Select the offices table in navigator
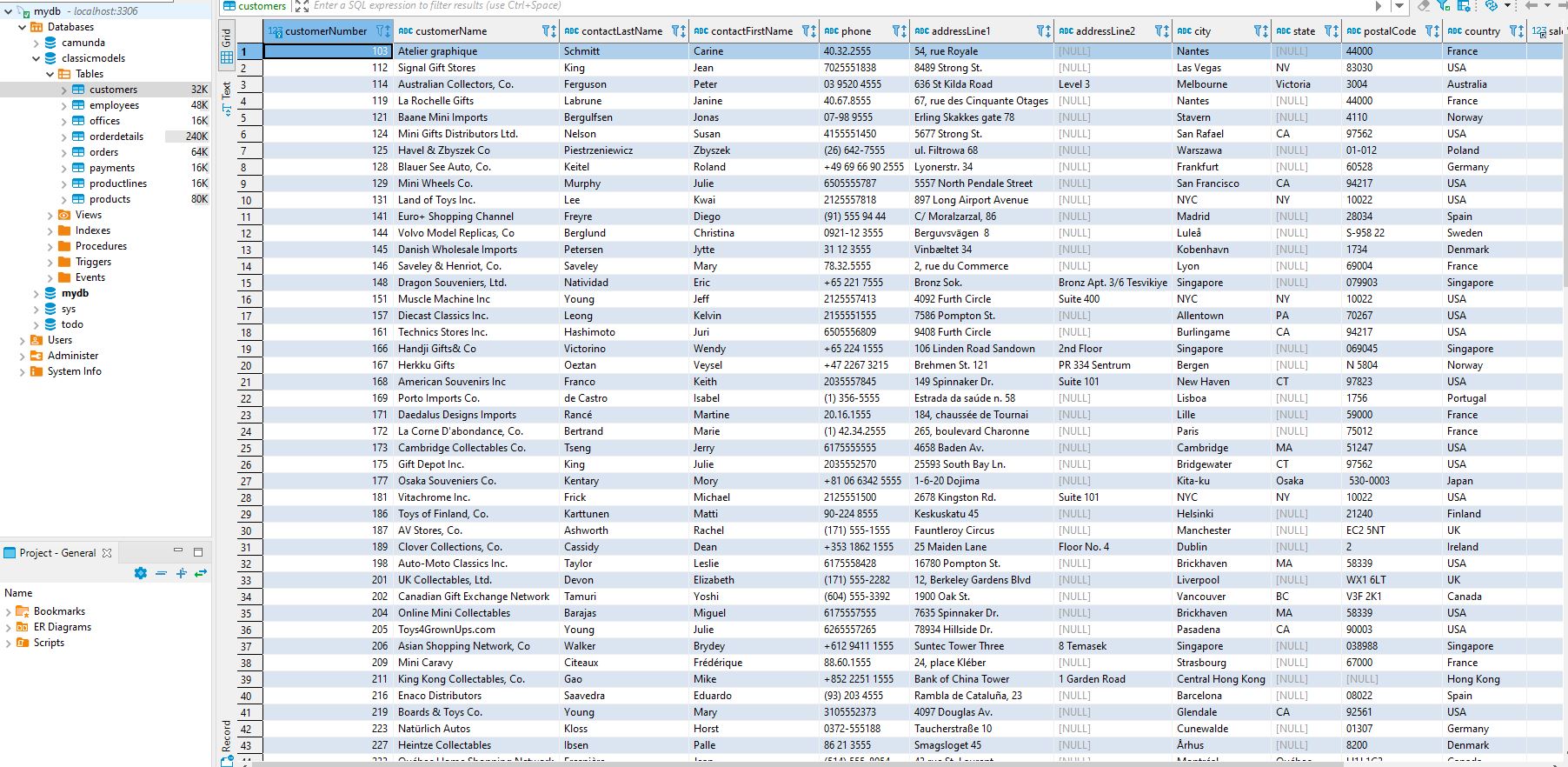The width and height of the screenshot is (1568, 767). 104,121
